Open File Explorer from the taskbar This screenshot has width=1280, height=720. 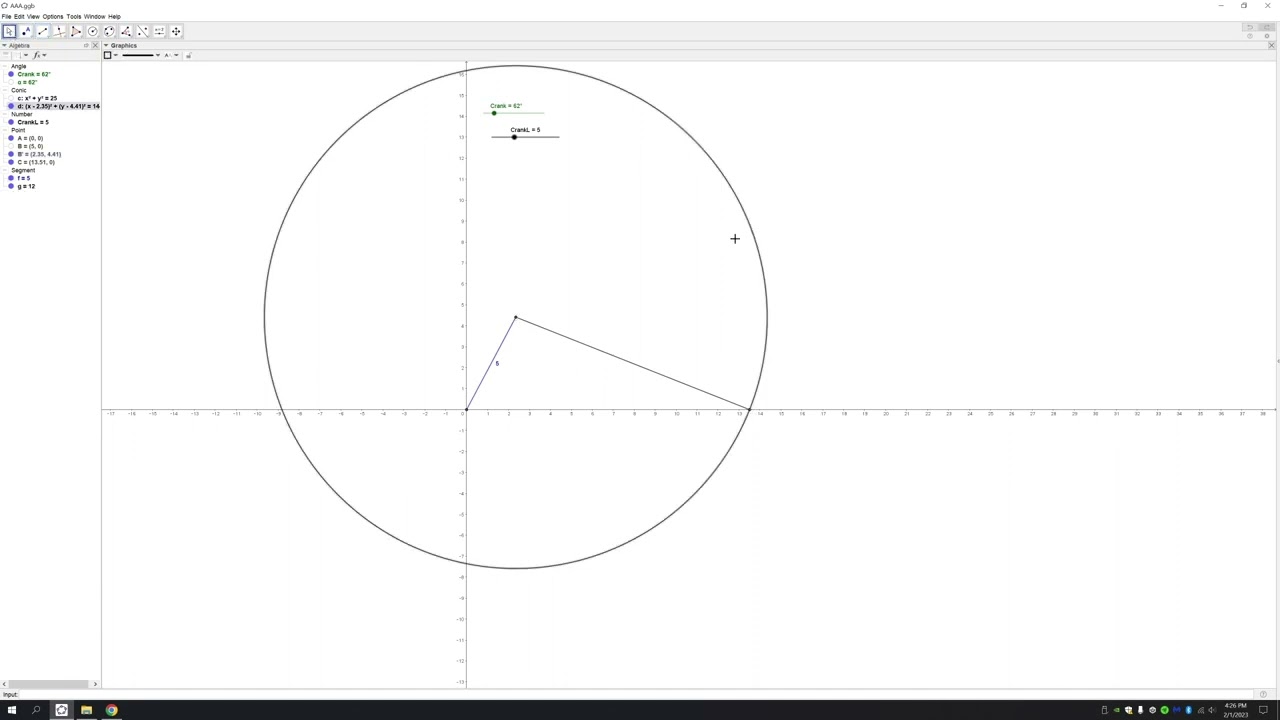pyautogui.click(x=86, y=710)
